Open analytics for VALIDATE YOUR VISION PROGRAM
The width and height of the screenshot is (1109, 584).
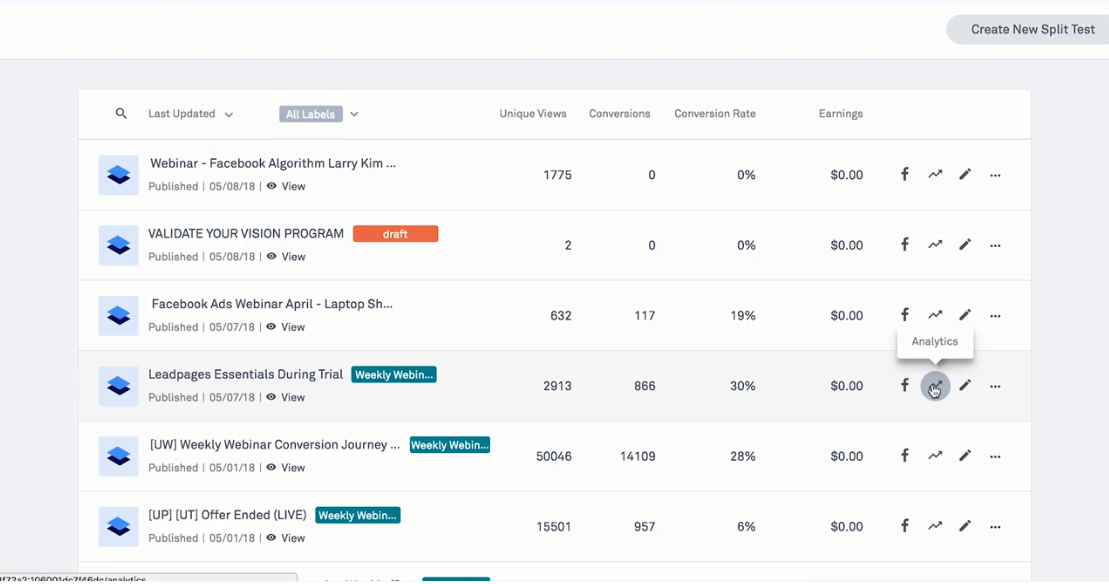pyautogui.click(x=935, y=245)
